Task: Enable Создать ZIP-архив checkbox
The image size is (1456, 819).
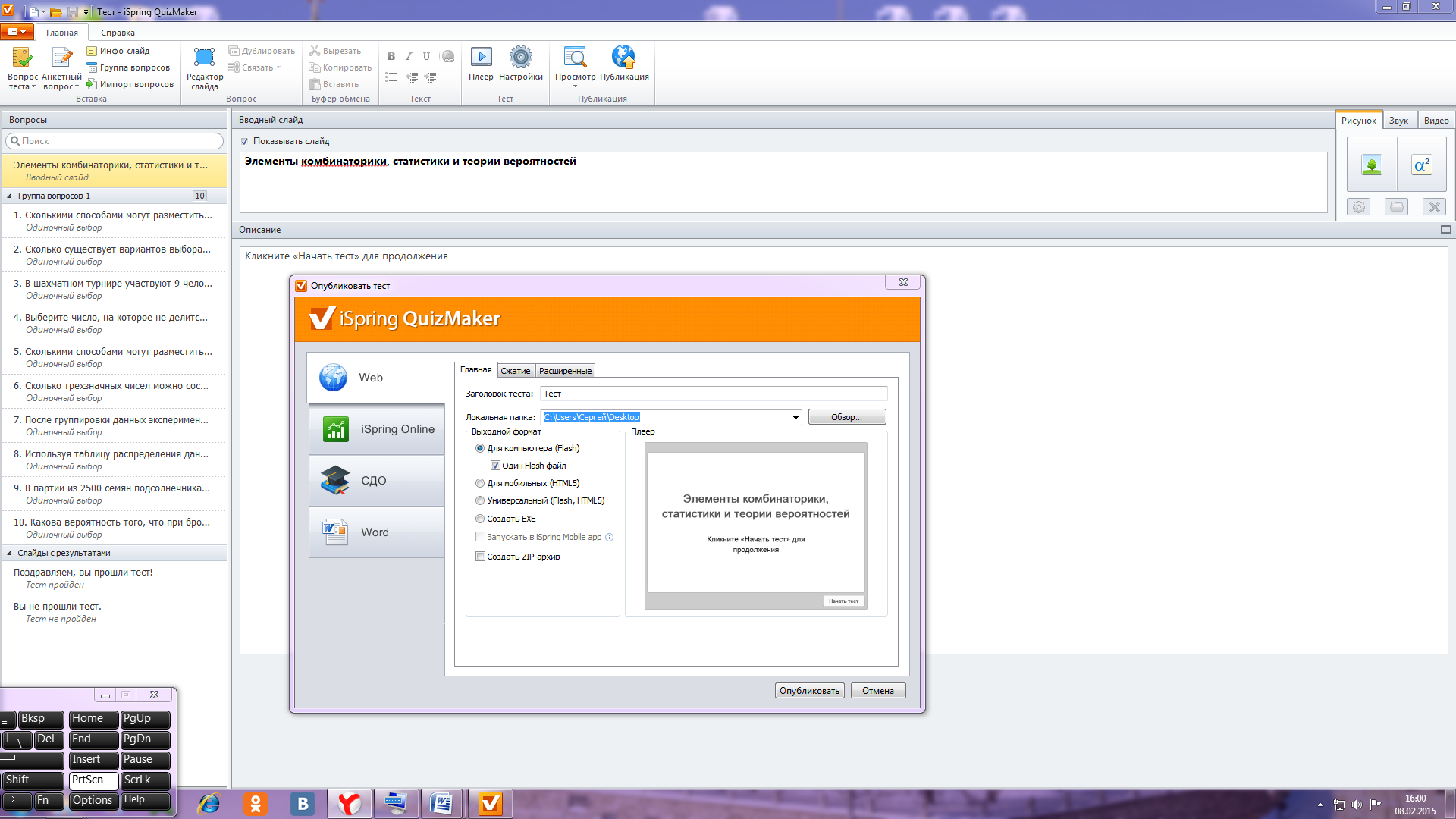Action: point(480,557)
